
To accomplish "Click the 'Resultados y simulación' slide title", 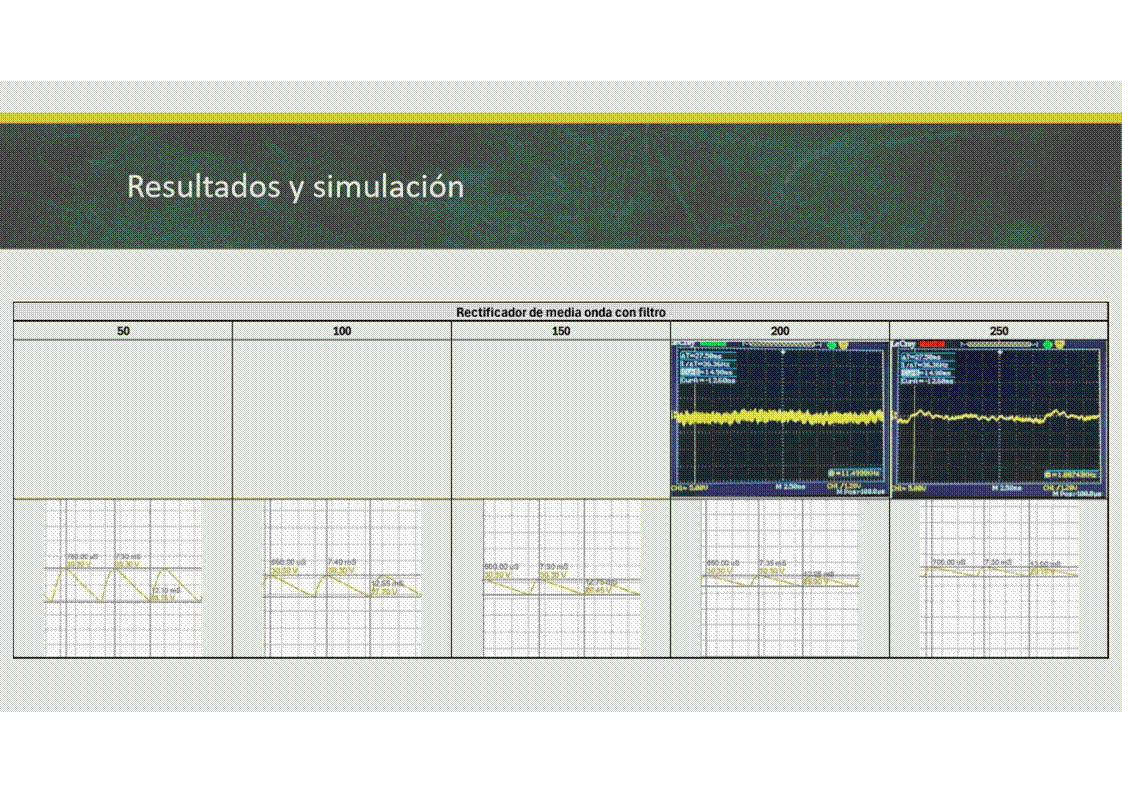I will (x=295, y=186).
